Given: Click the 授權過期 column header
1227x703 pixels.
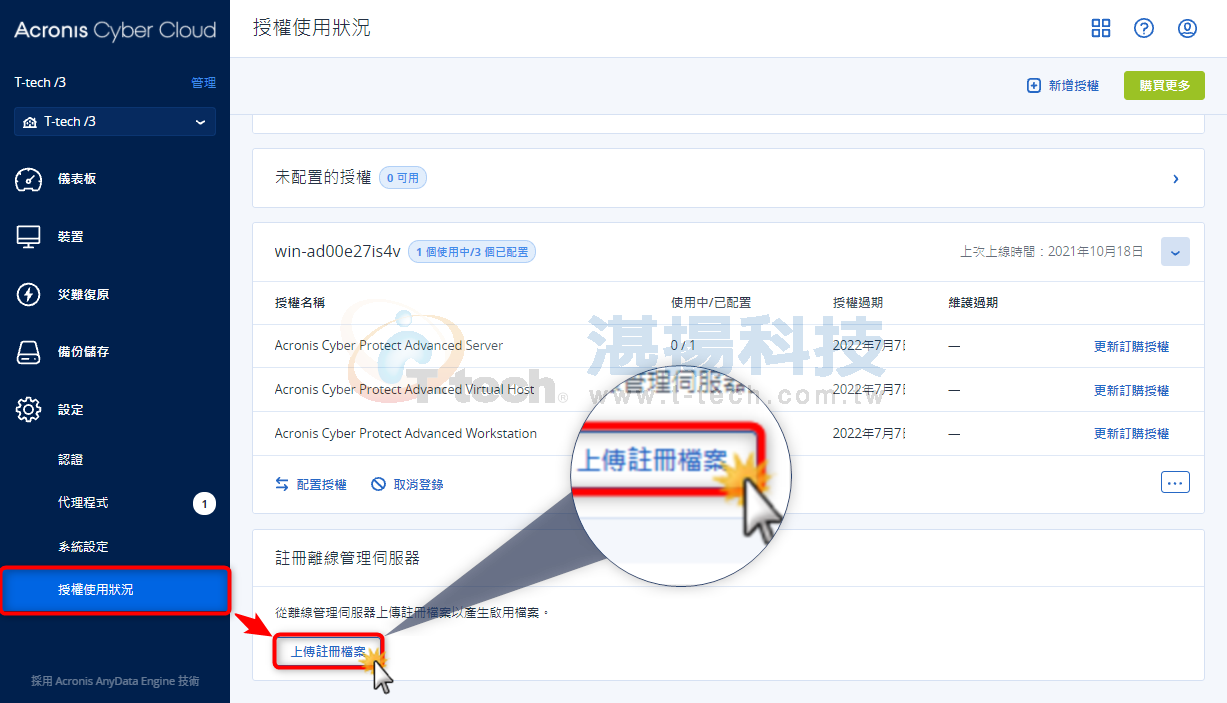Looking at the screenshot, I should (x=858, y=303).
